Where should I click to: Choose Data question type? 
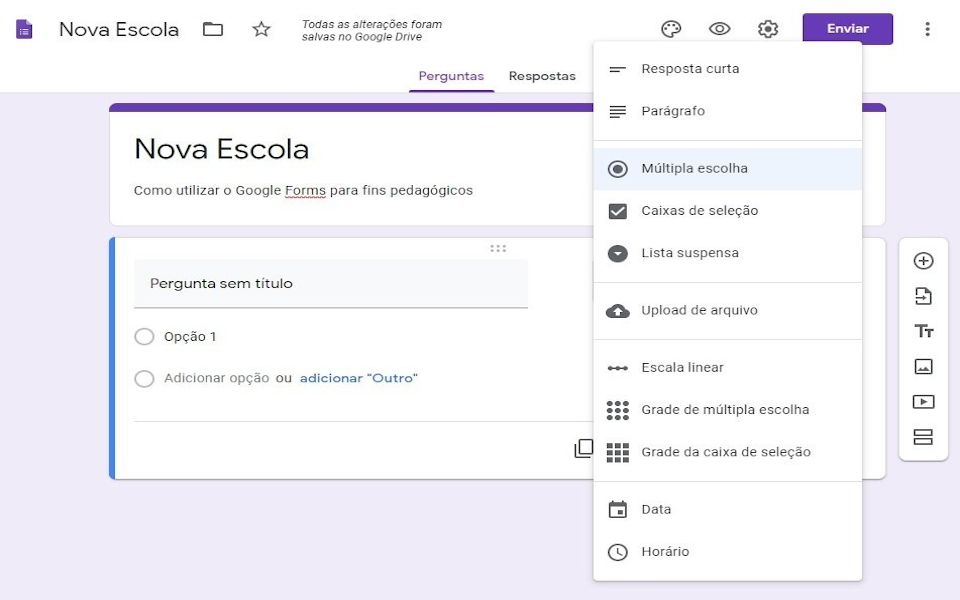(727, 509)
